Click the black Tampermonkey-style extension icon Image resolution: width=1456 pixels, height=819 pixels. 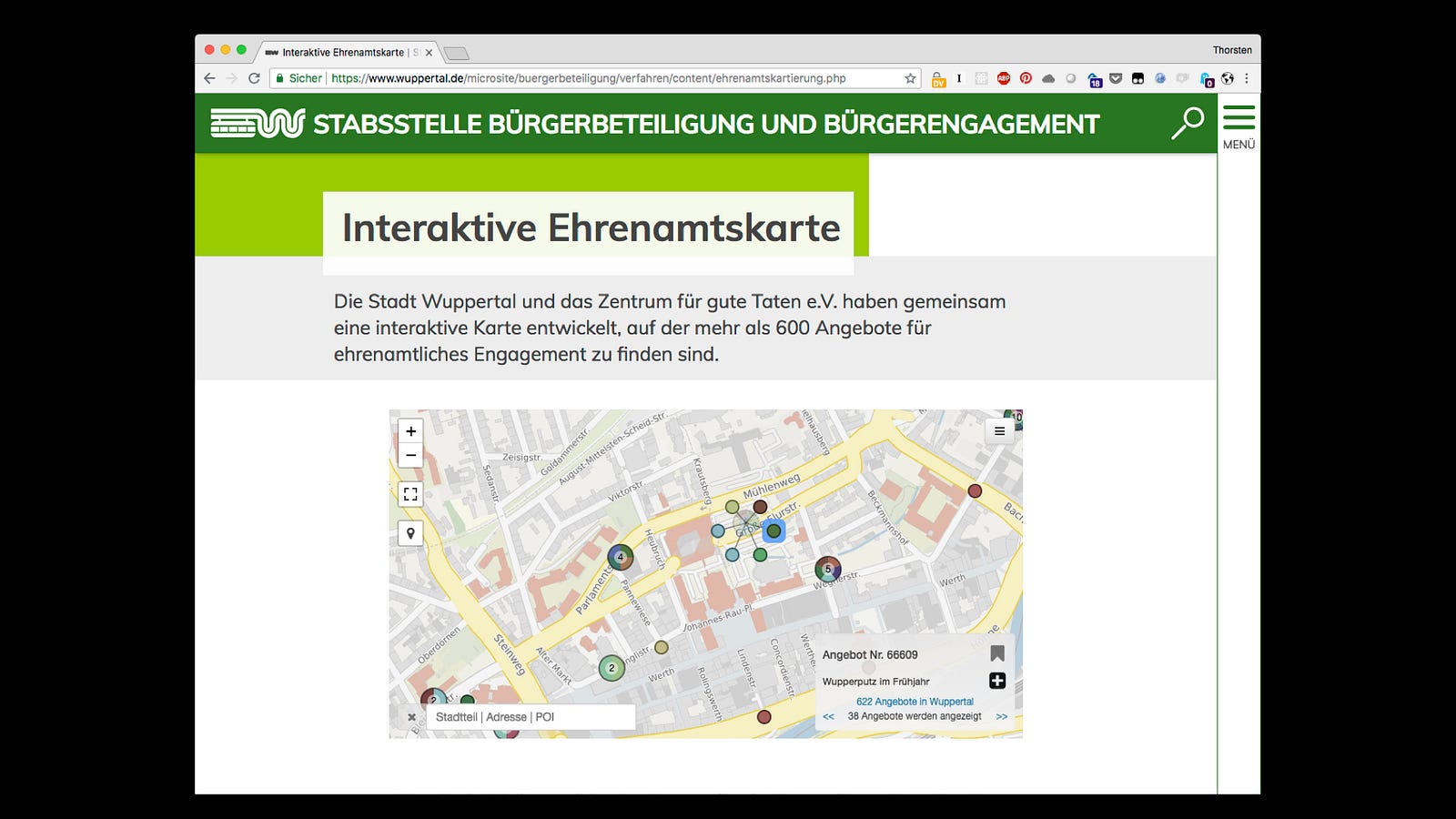click(x=1137, y=78)
